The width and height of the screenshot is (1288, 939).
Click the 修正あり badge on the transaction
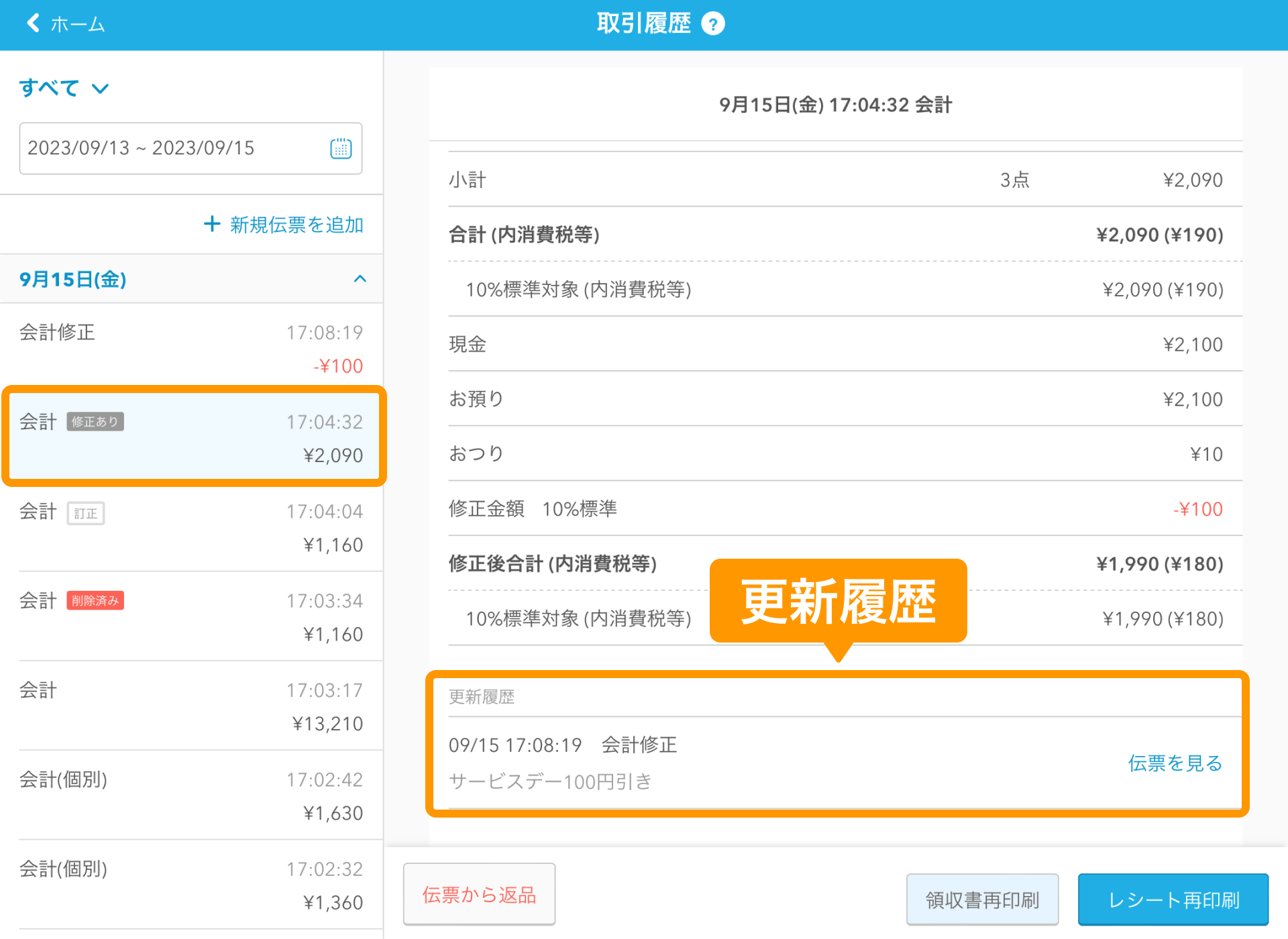pos(95,421)
